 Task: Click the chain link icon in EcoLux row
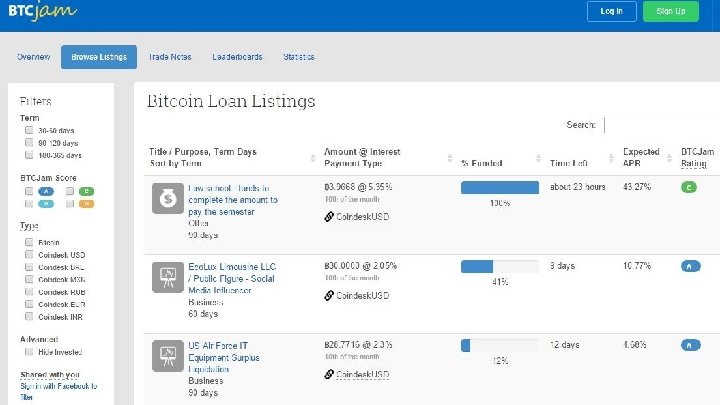pyautogui.click(x=329, y=296)
